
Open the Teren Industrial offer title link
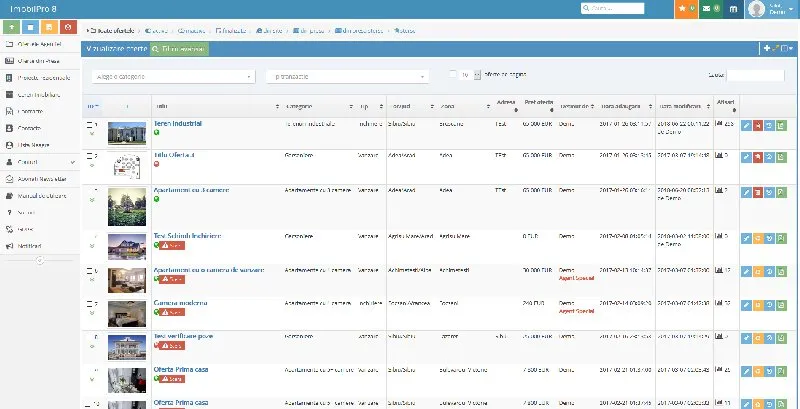[x=178, y=124]
